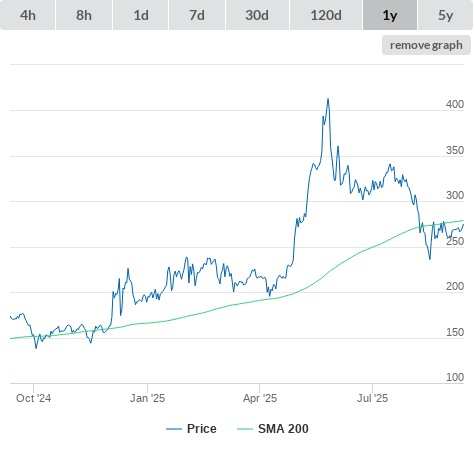
Task: Open the 7d time range tab
Action: [x=197, y=15]
